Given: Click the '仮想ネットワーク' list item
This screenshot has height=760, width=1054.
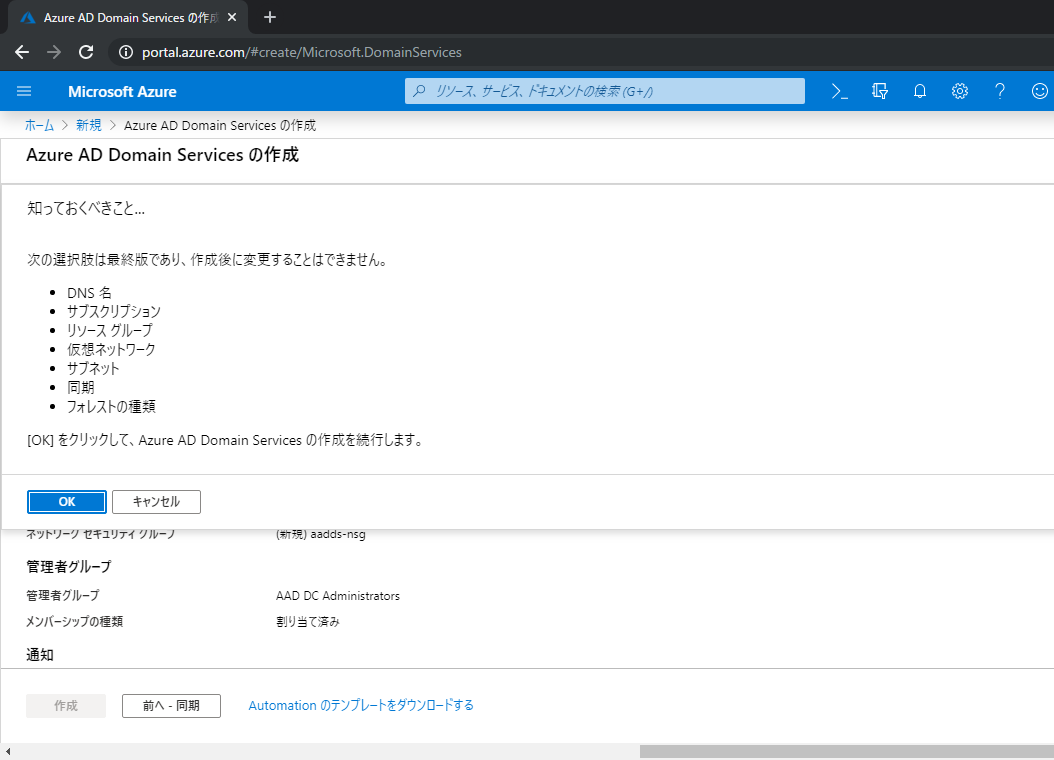Looking at the screenshot, I should [x=111, y=349].
